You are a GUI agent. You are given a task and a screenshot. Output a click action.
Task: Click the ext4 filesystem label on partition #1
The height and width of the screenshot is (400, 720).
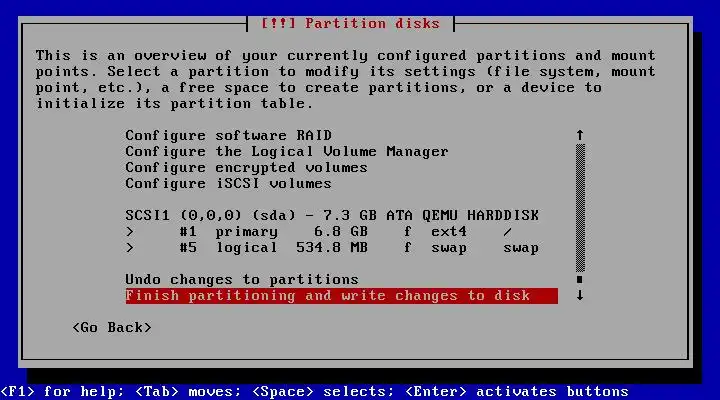(x=449, y=231)
